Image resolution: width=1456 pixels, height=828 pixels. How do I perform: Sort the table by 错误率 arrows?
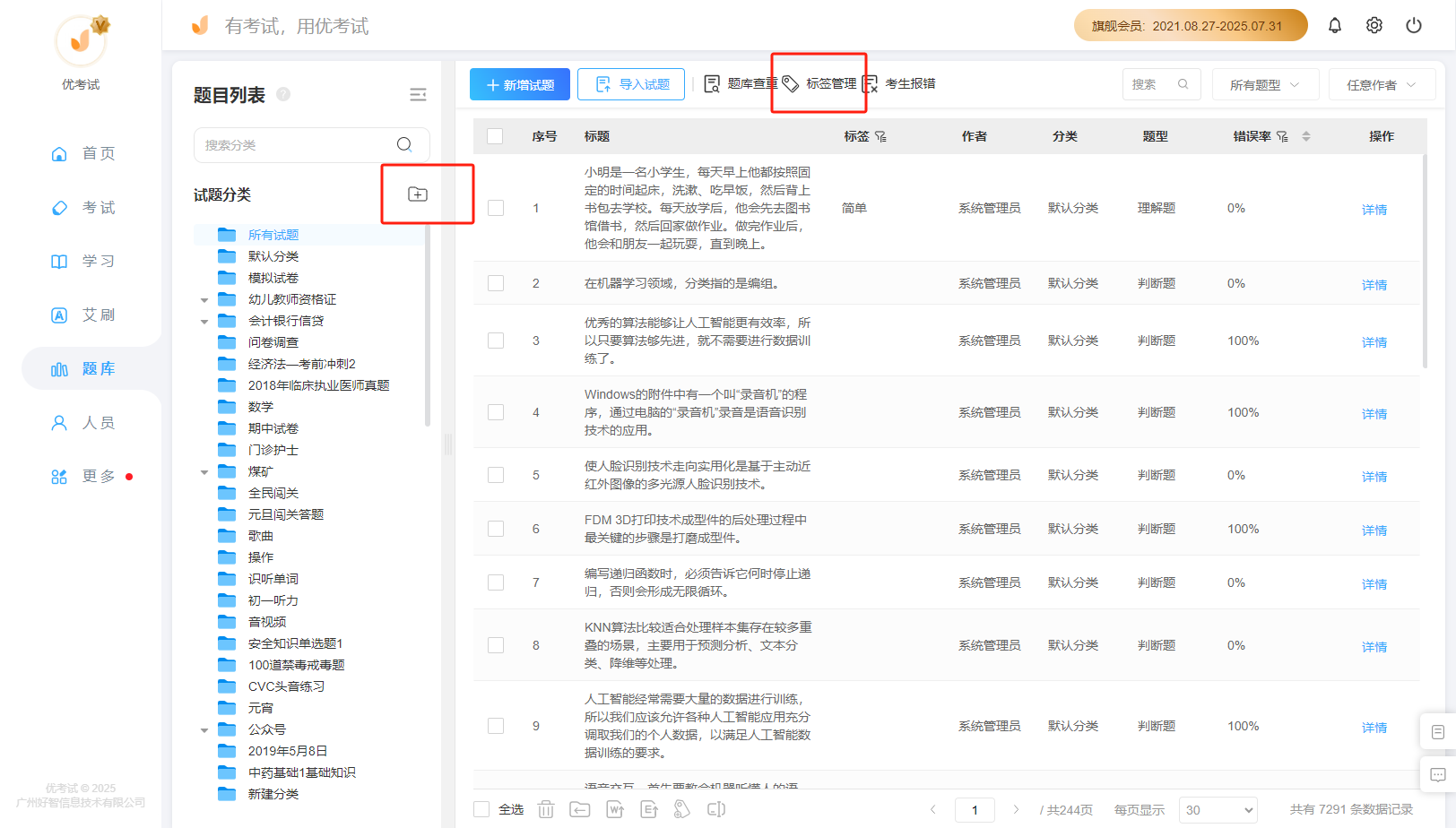click(1306, 136)
